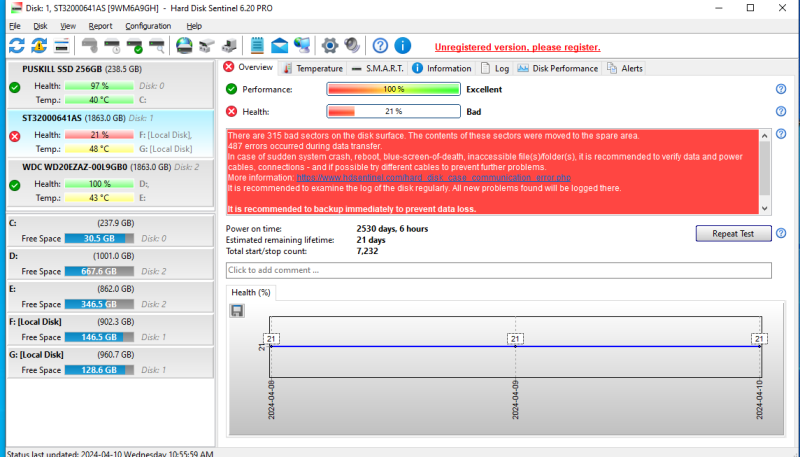
Task: Click the stacked drives toolbar icon
Action: click(x=207, y=46)
